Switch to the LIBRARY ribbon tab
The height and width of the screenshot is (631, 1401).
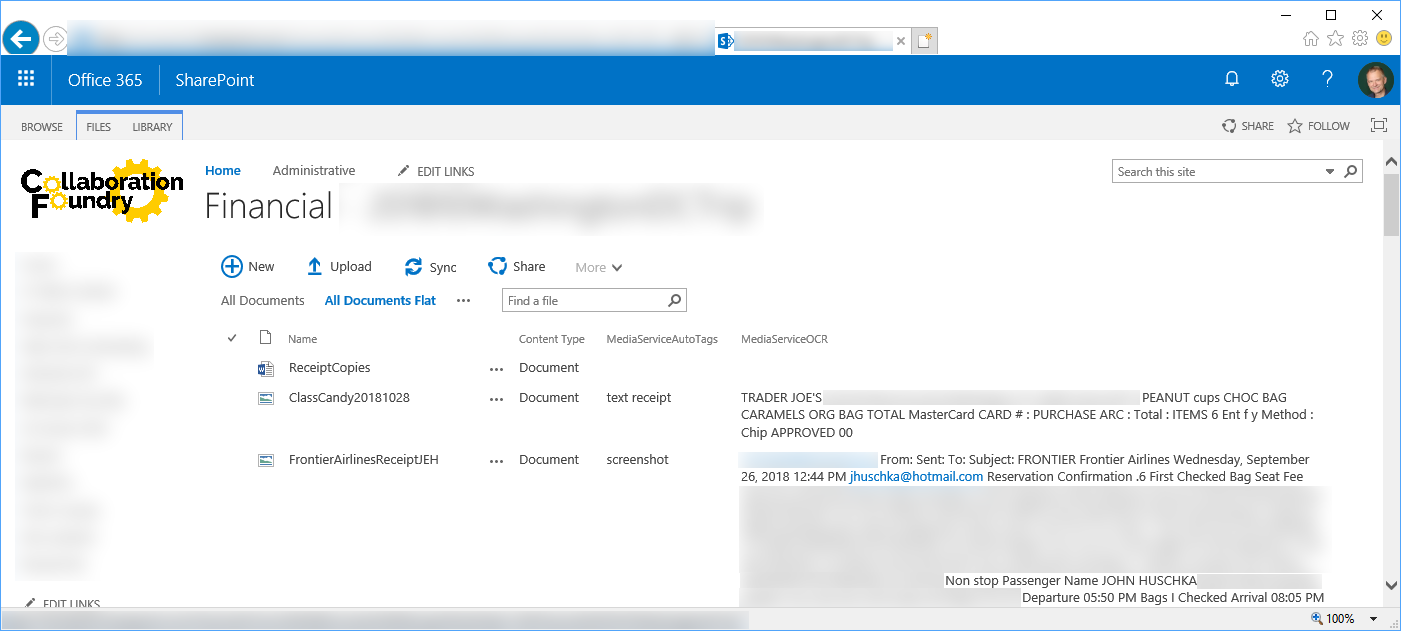coord(152,127)
